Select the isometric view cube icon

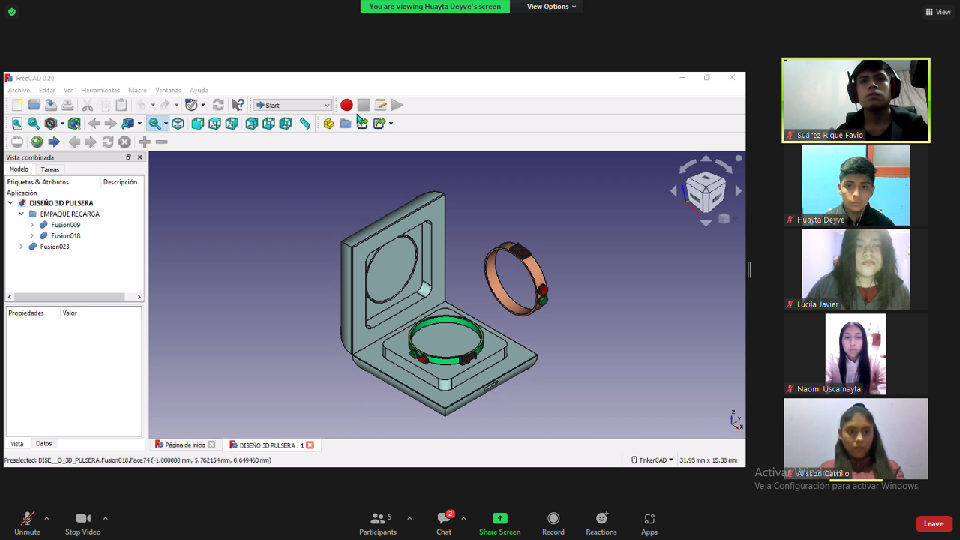point(177,124)
